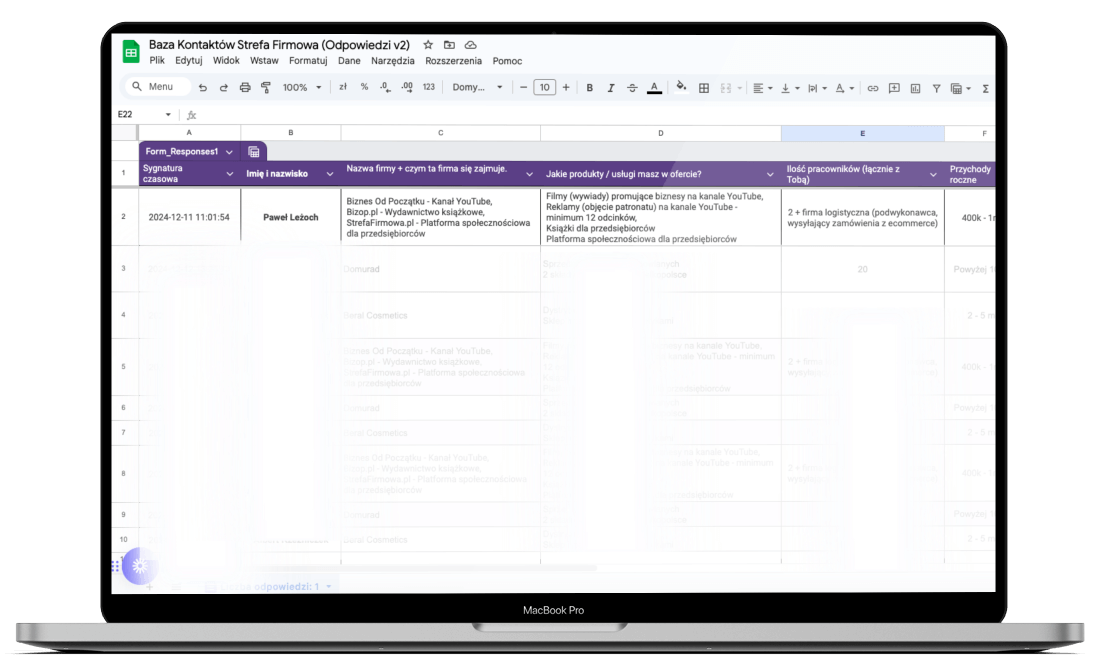Open the Plik menu
Viewport: 1101px width, 671px height.
157,60
